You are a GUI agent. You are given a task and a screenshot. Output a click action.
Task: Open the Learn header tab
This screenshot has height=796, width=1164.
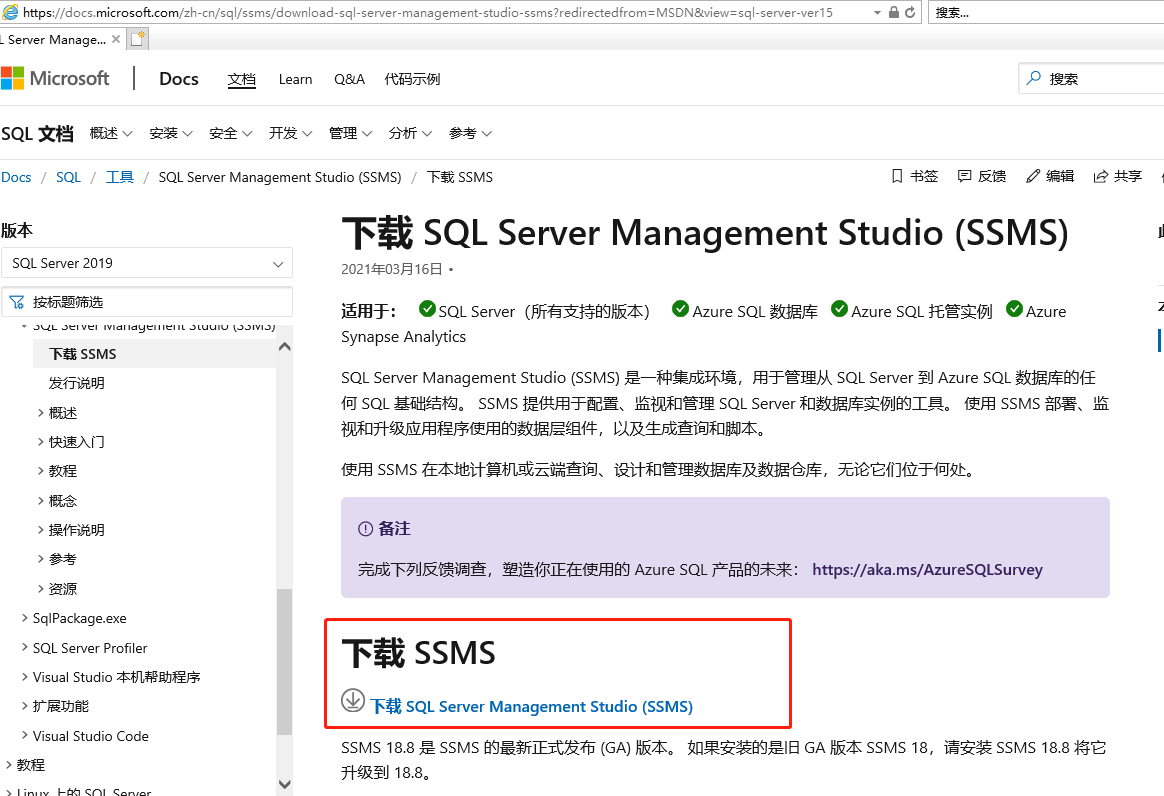coord(295,79)
